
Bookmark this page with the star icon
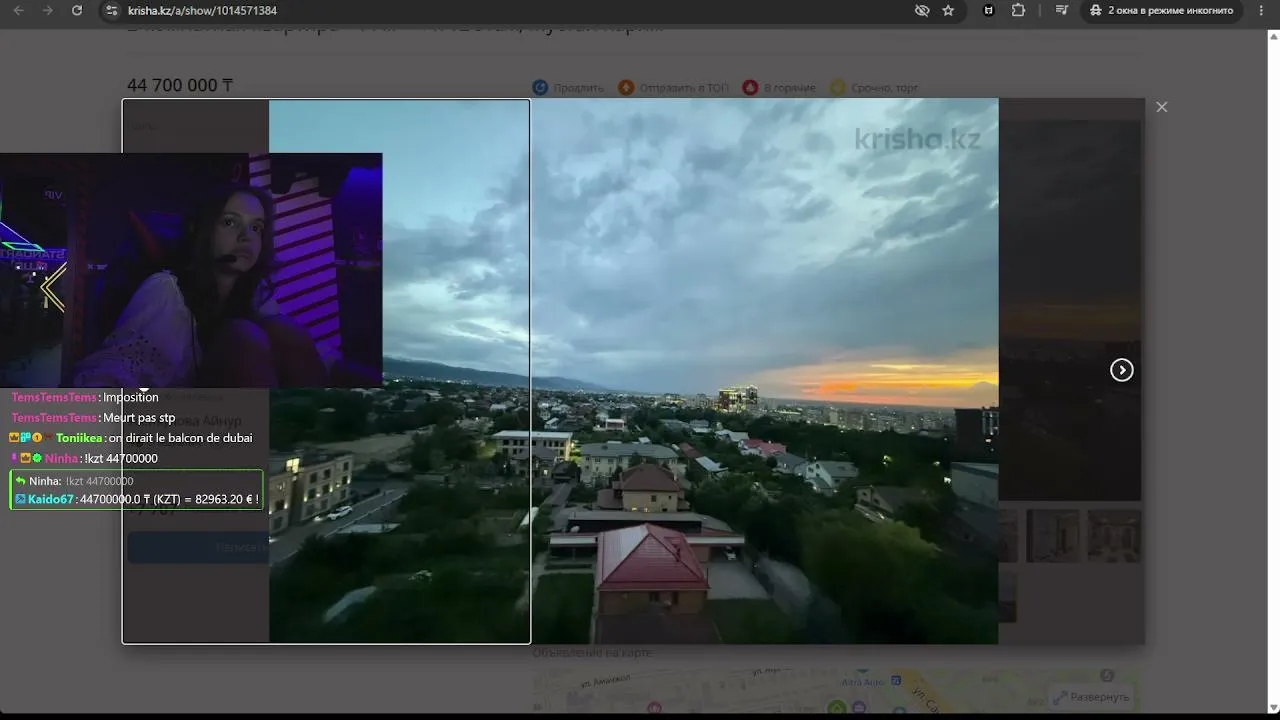point(948,10)
